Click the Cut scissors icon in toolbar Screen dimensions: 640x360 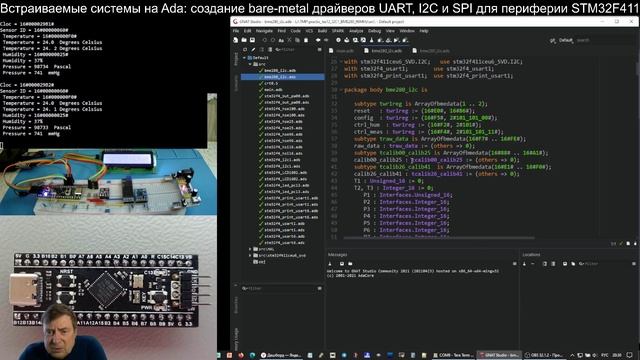coord(289,40)
